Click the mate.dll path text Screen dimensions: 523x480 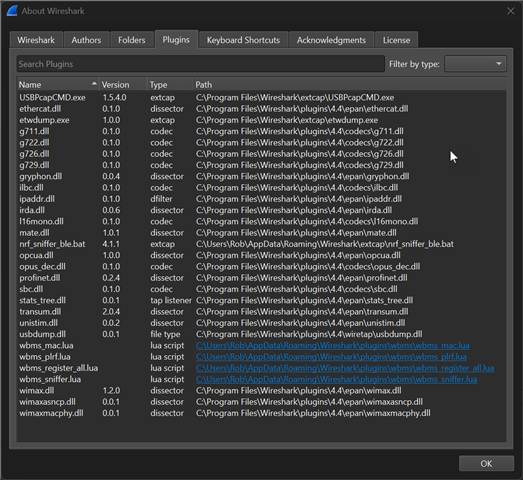click(x=296, y=233)
